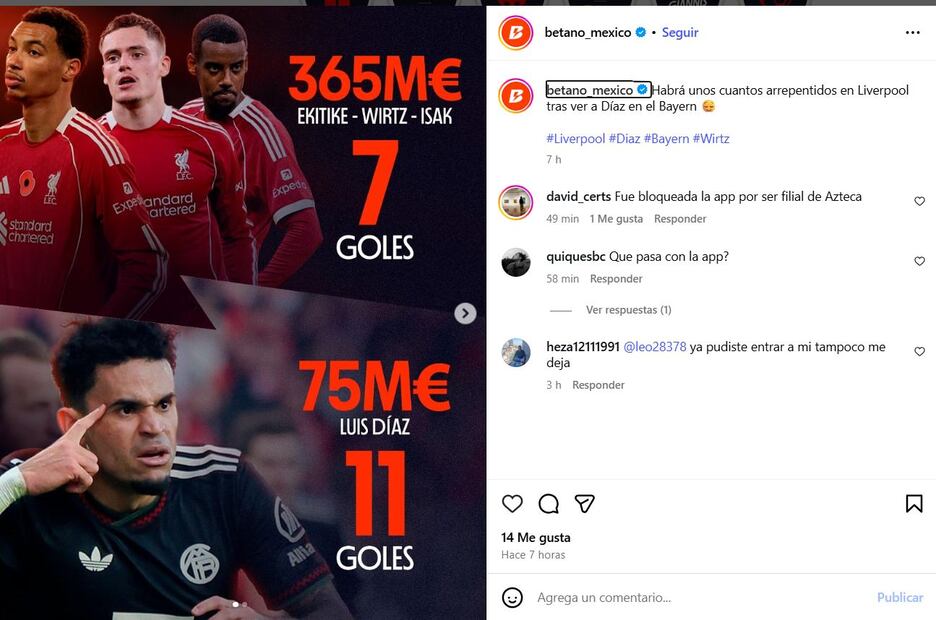Open the #Bayern hashtag
Image resolution: width=936 pixels, height=620 pixels.
click(666, 138)
